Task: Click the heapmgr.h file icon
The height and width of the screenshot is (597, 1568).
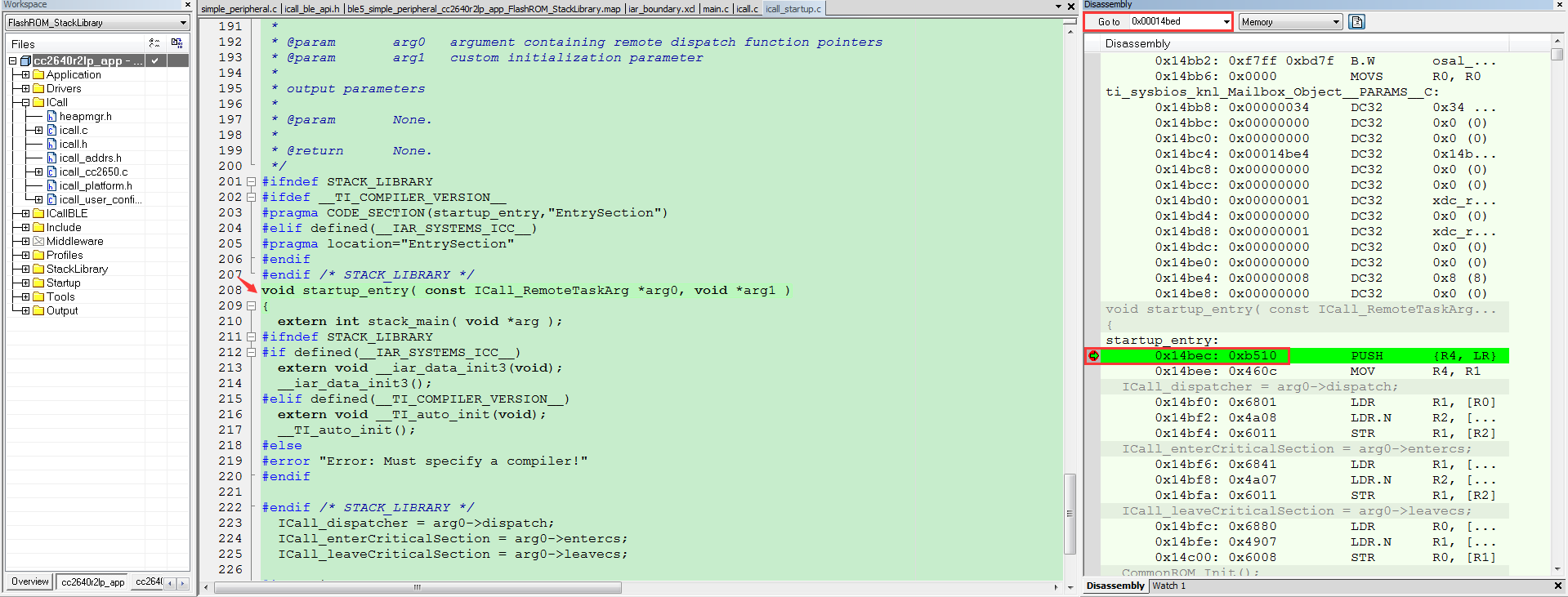Action: [52, 117]
